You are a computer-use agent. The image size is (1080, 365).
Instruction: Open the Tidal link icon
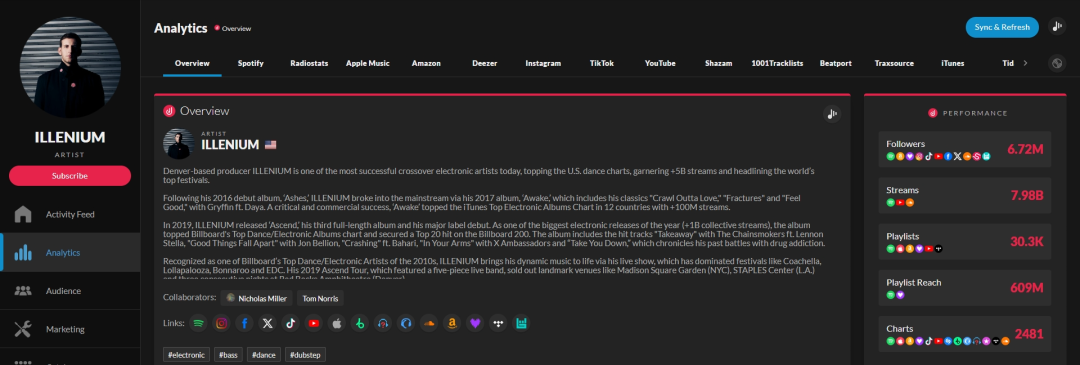[x=499, y=322]
